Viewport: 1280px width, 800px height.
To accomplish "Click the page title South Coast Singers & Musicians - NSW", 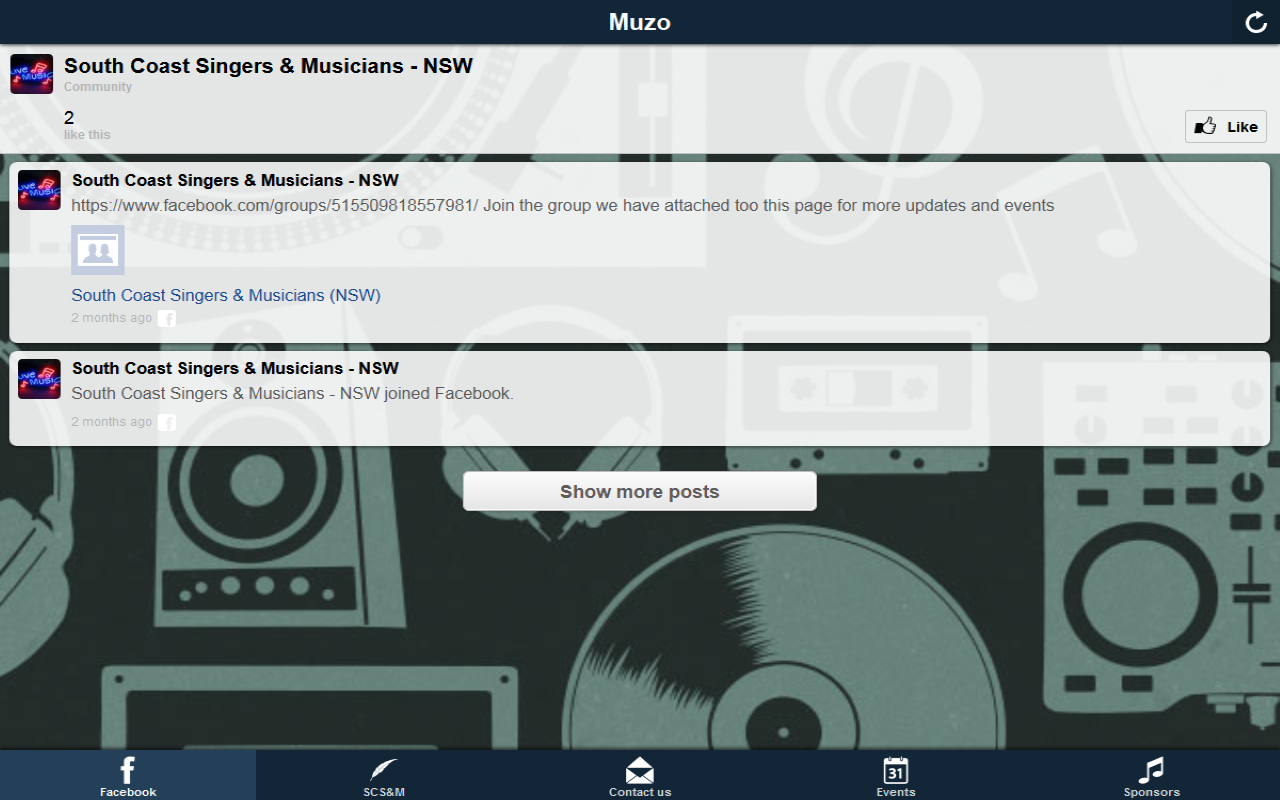I will [x=268, y=66].
